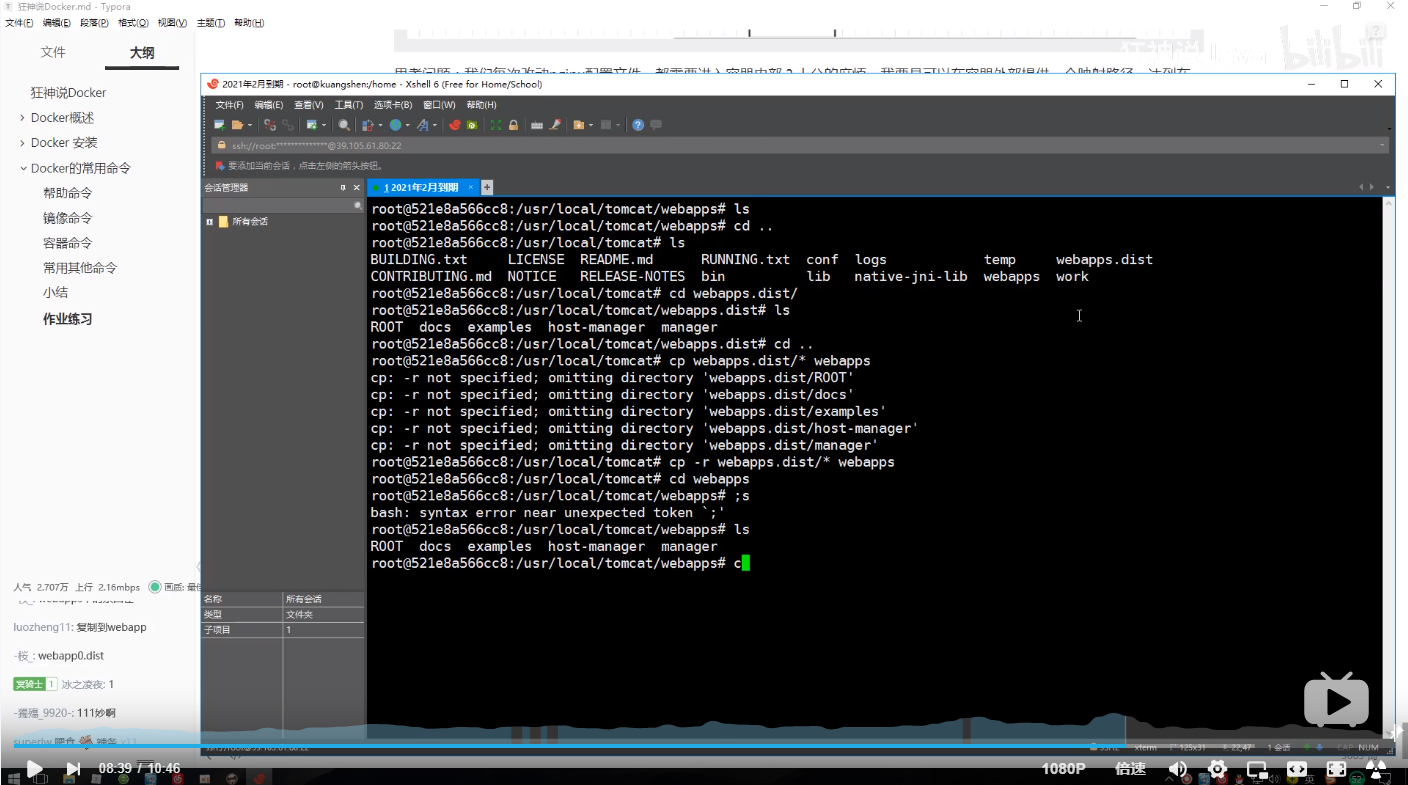Seek on the video progress bar
Image resolution: width=1408 pixels, height=785 pixels.
tap(704, 745)
